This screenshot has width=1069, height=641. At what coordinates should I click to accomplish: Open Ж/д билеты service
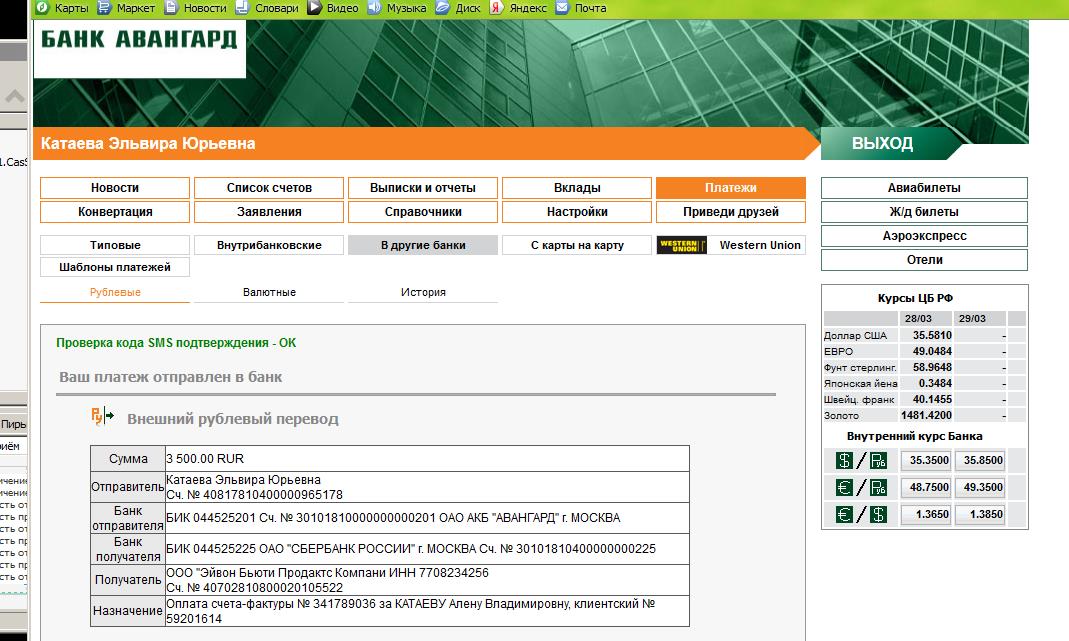[x=924, y=211]
